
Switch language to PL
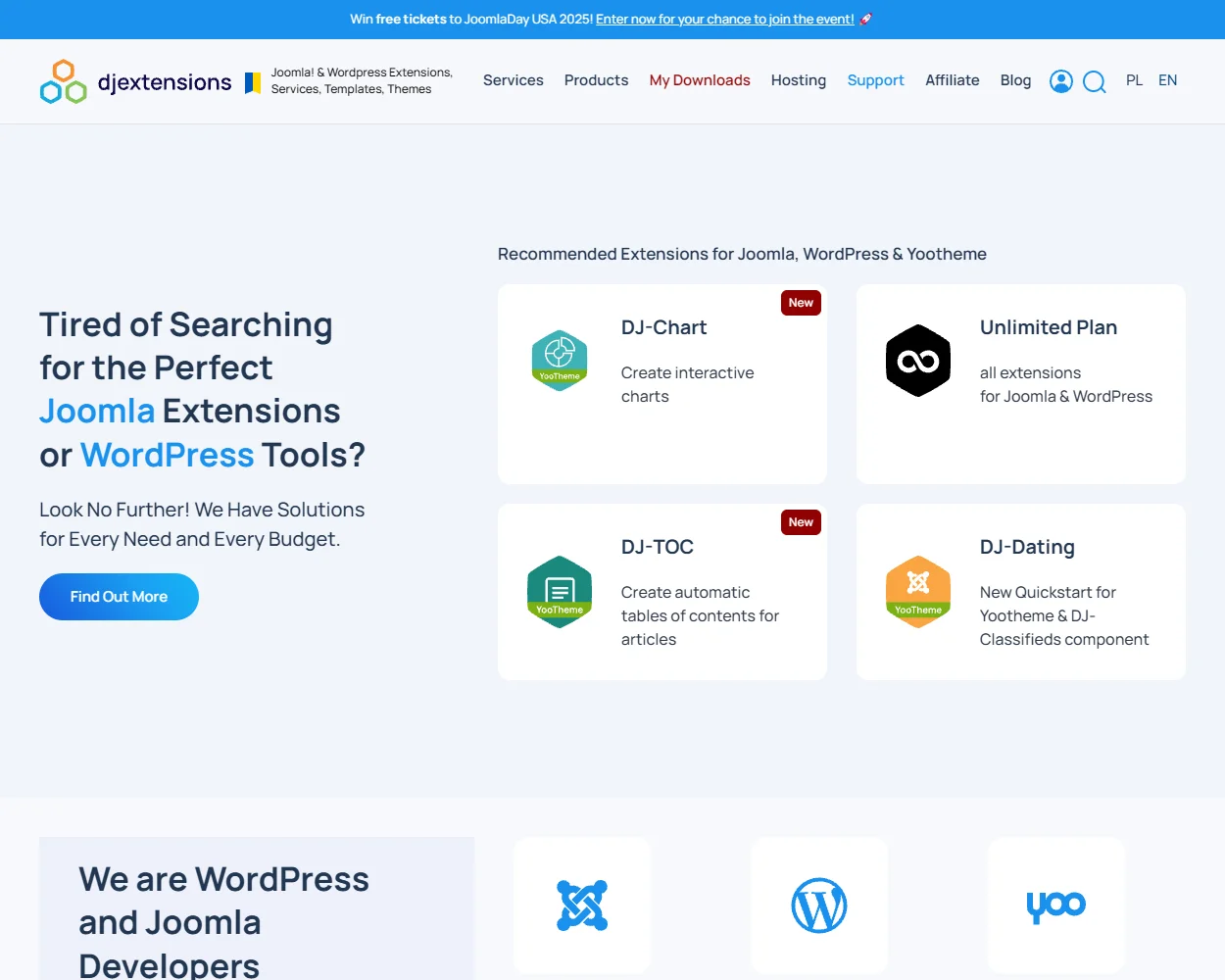point(1135,80)
